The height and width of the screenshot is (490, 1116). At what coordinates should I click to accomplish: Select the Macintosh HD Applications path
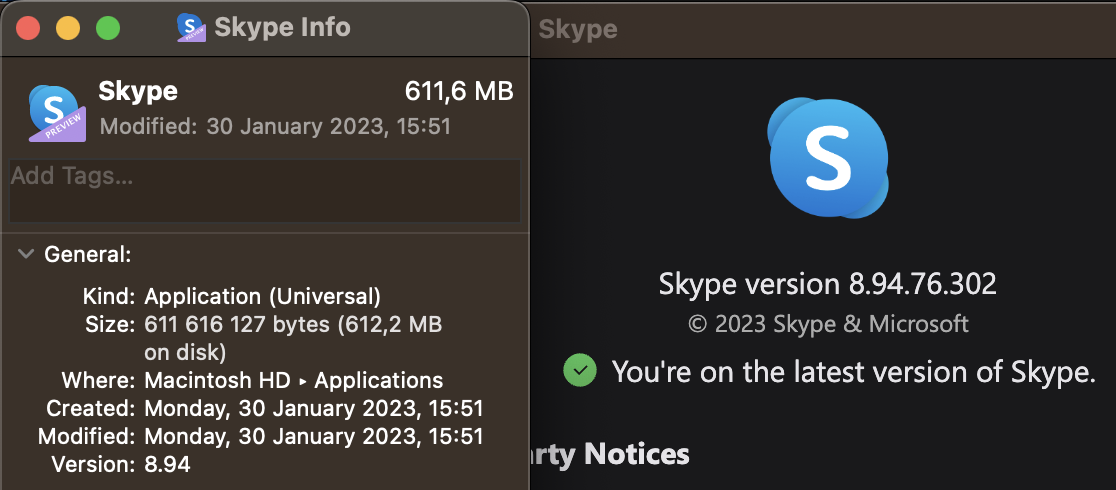click(293, 380)
